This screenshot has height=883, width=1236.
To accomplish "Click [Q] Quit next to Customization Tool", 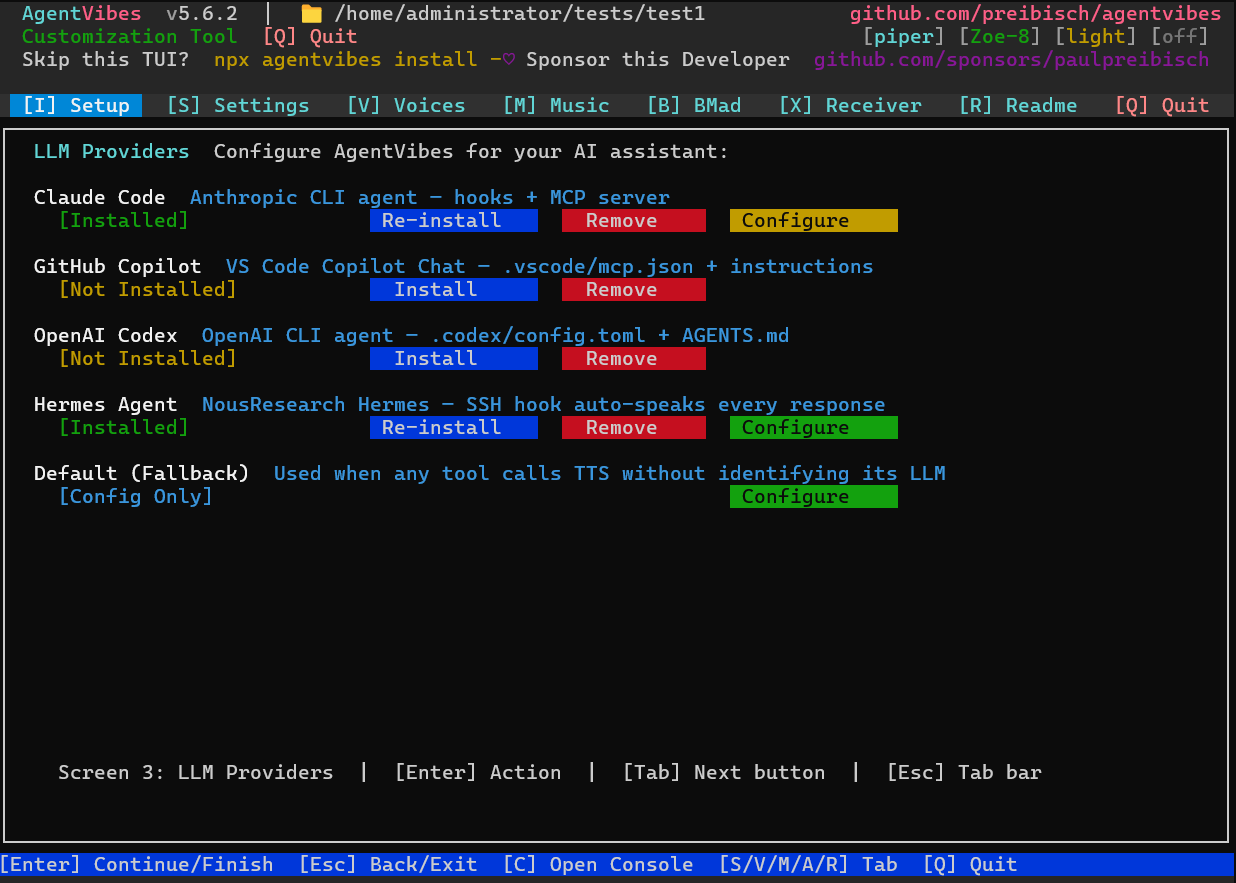I will click(x=310, y=37).
